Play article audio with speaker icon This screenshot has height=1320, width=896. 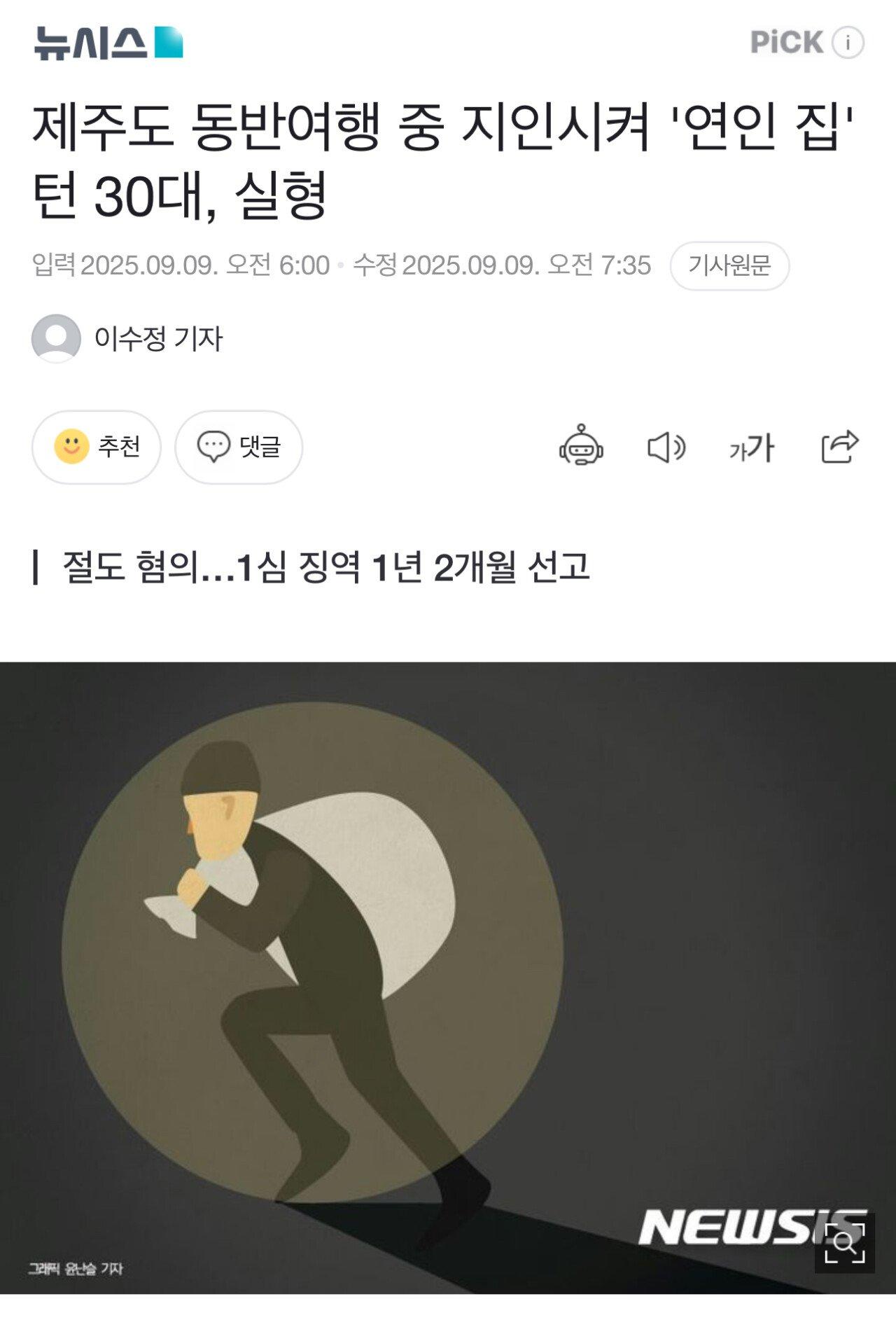(666, 447)
